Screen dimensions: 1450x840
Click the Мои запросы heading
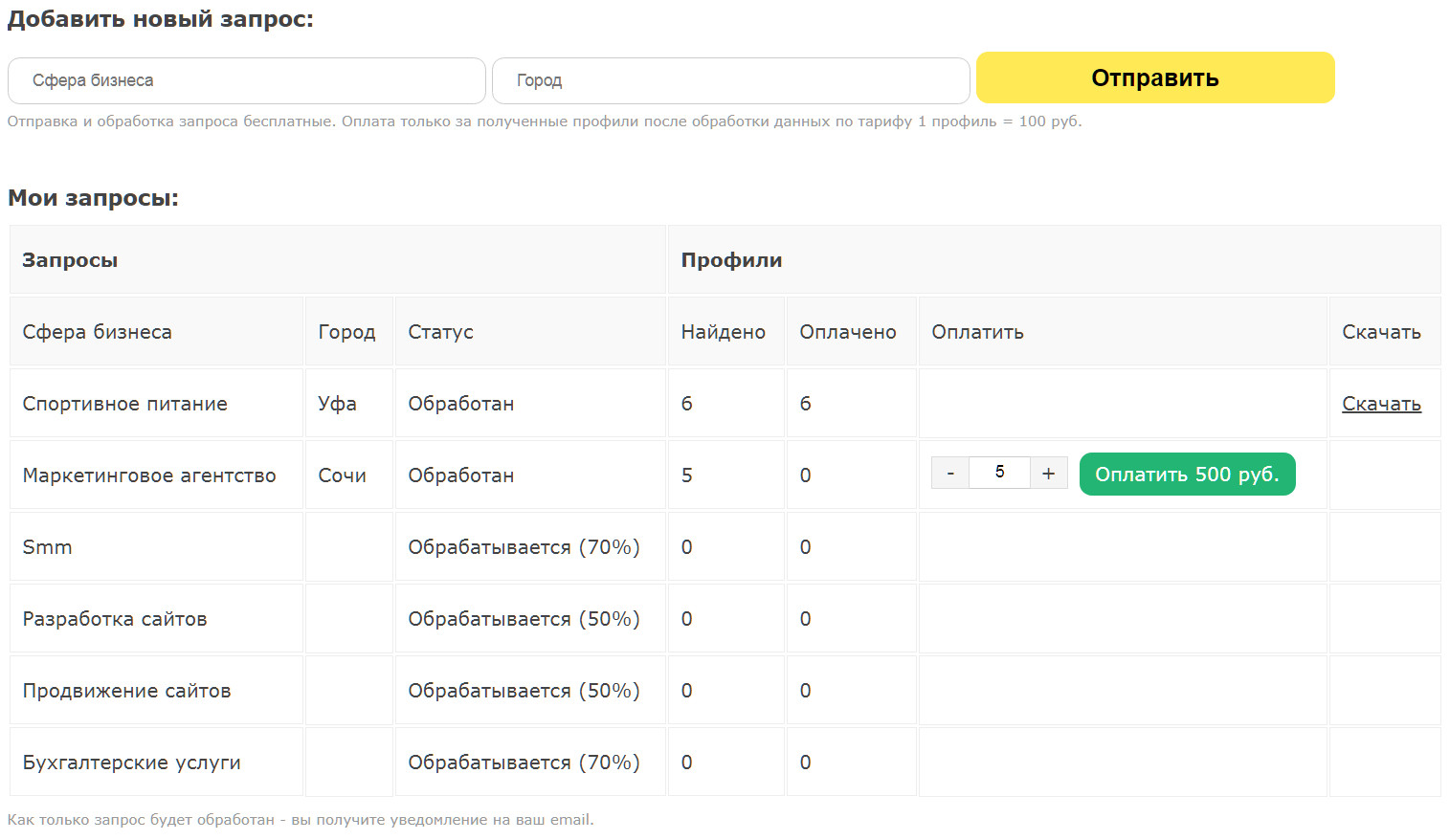[94, 198]
